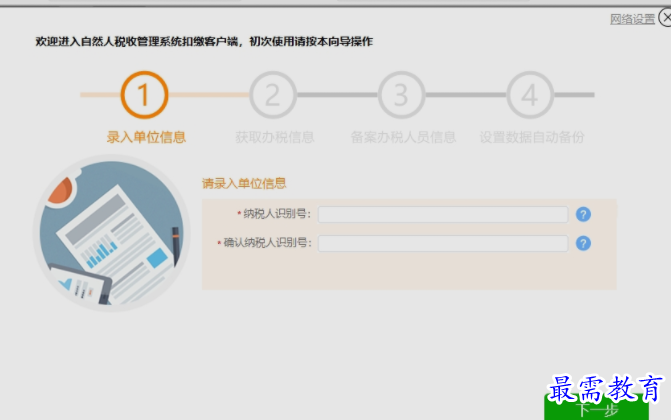Click the 获取办税信息 step label
The image size is (671, 420).
point(274,137)
